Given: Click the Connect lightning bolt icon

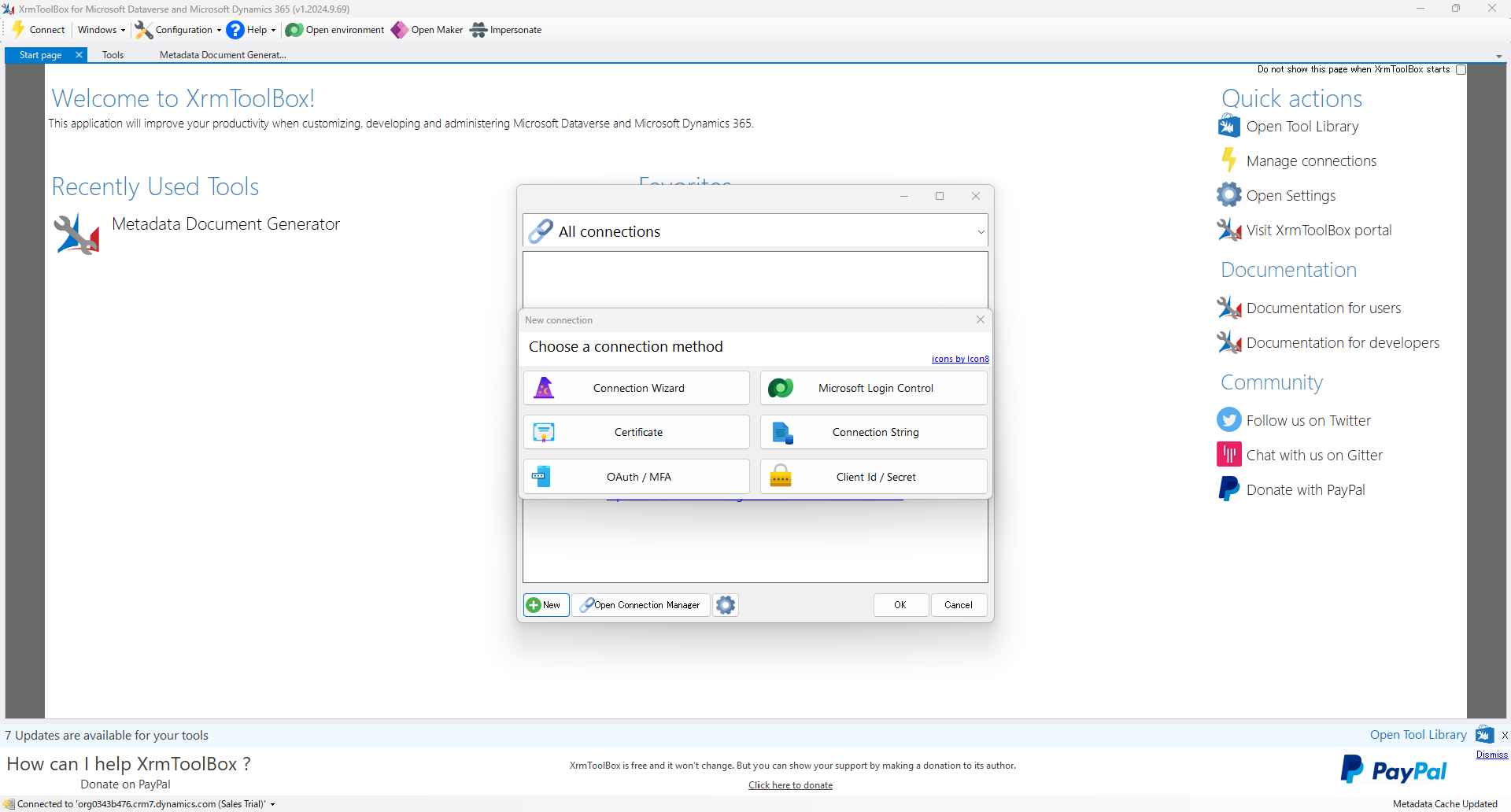Looking at the screenshot, I should click(18, 30).
